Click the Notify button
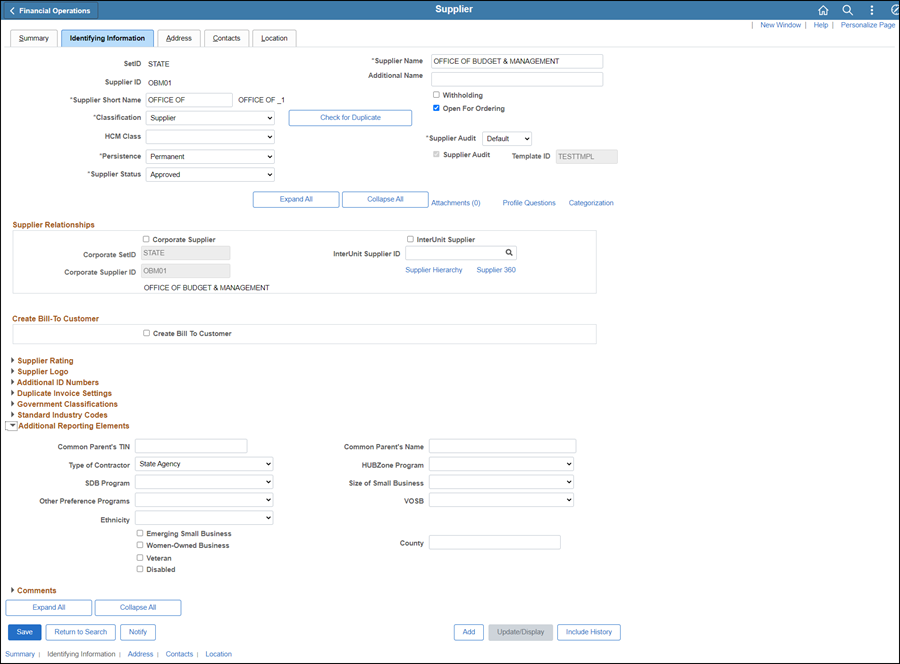The height and width of the screenshot is (664, 900). [138, 632]
